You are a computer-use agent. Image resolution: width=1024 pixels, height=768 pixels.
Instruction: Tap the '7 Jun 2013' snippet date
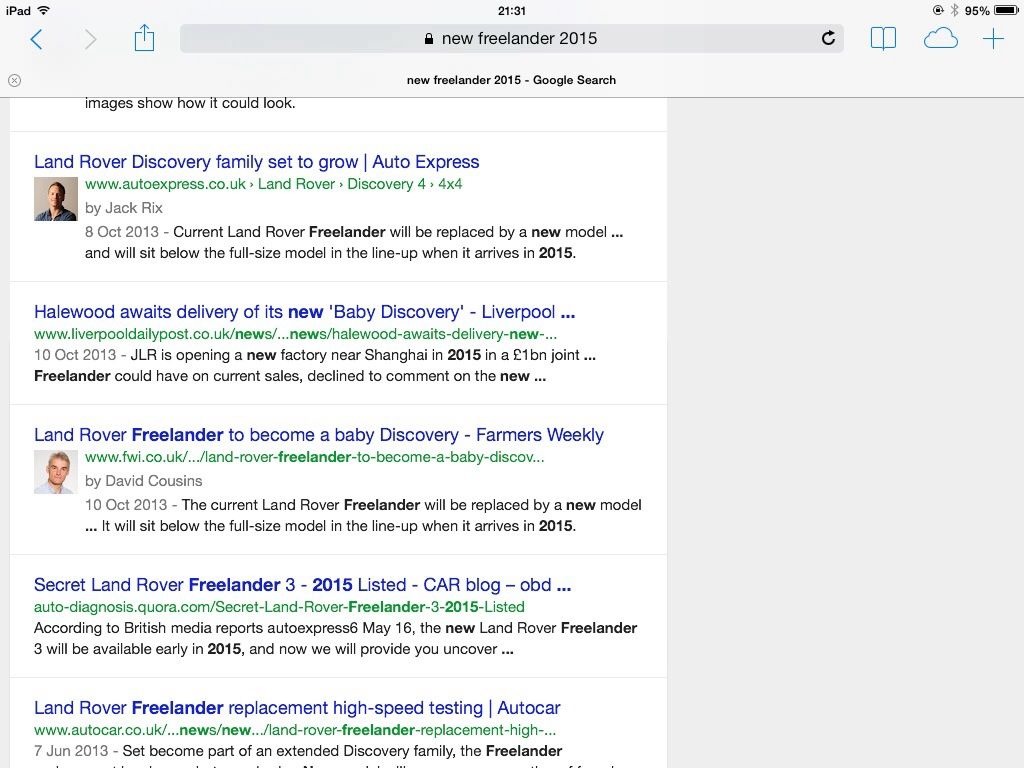click(71, 751)
